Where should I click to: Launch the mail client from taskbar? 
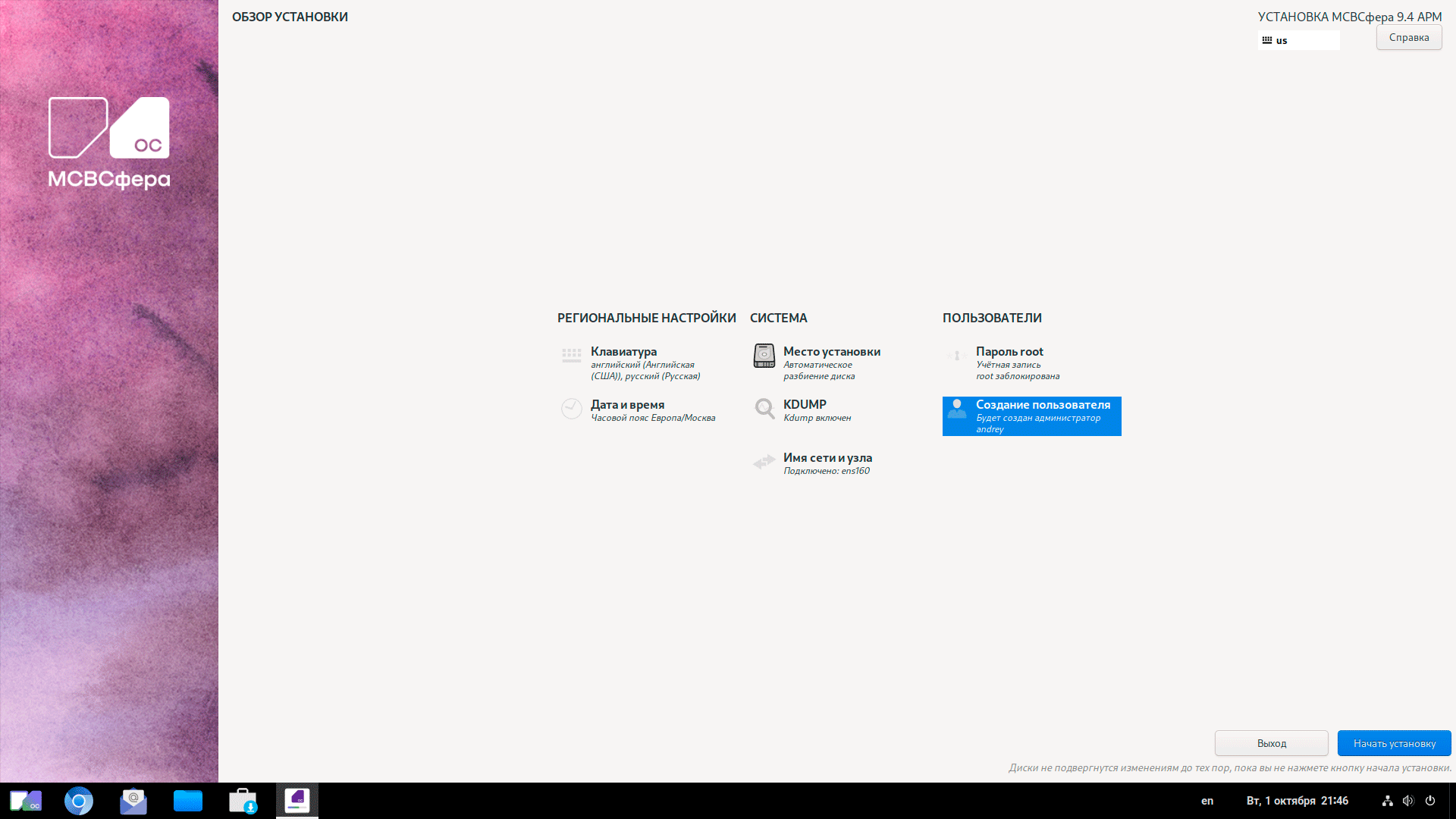133,801
